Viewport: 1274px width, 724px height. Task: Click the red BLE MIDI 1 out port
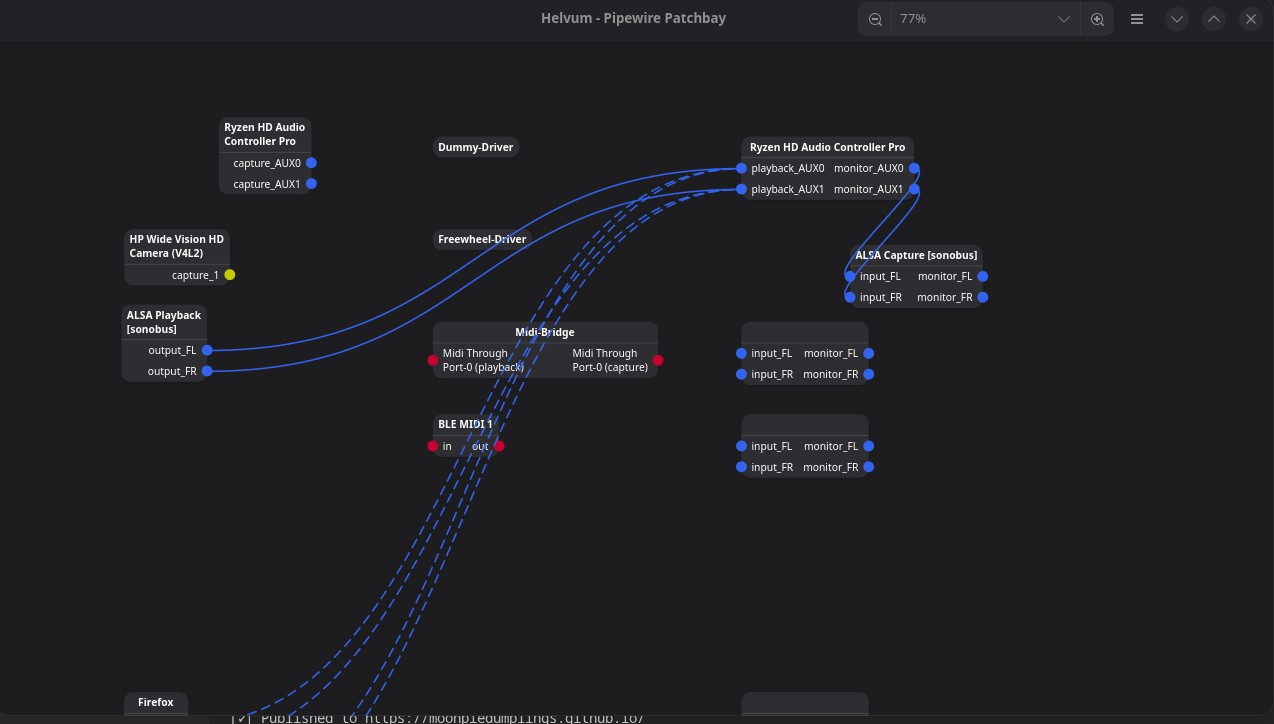[x=499, y=446]
